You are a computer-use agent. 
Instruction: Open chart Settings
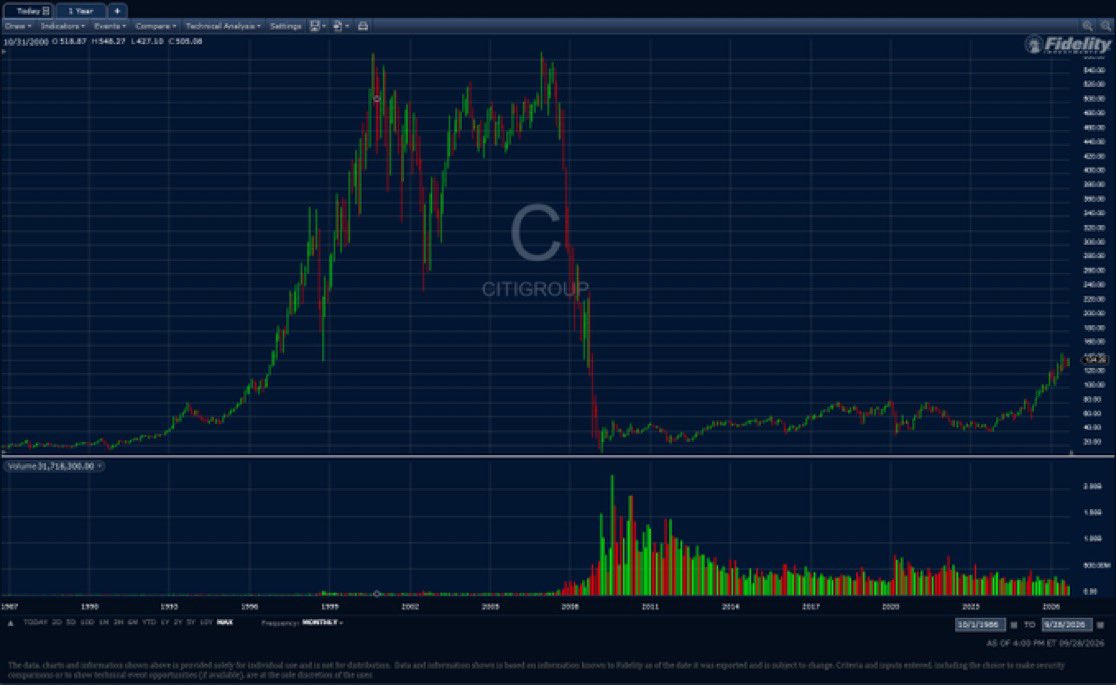coord(285,26)
